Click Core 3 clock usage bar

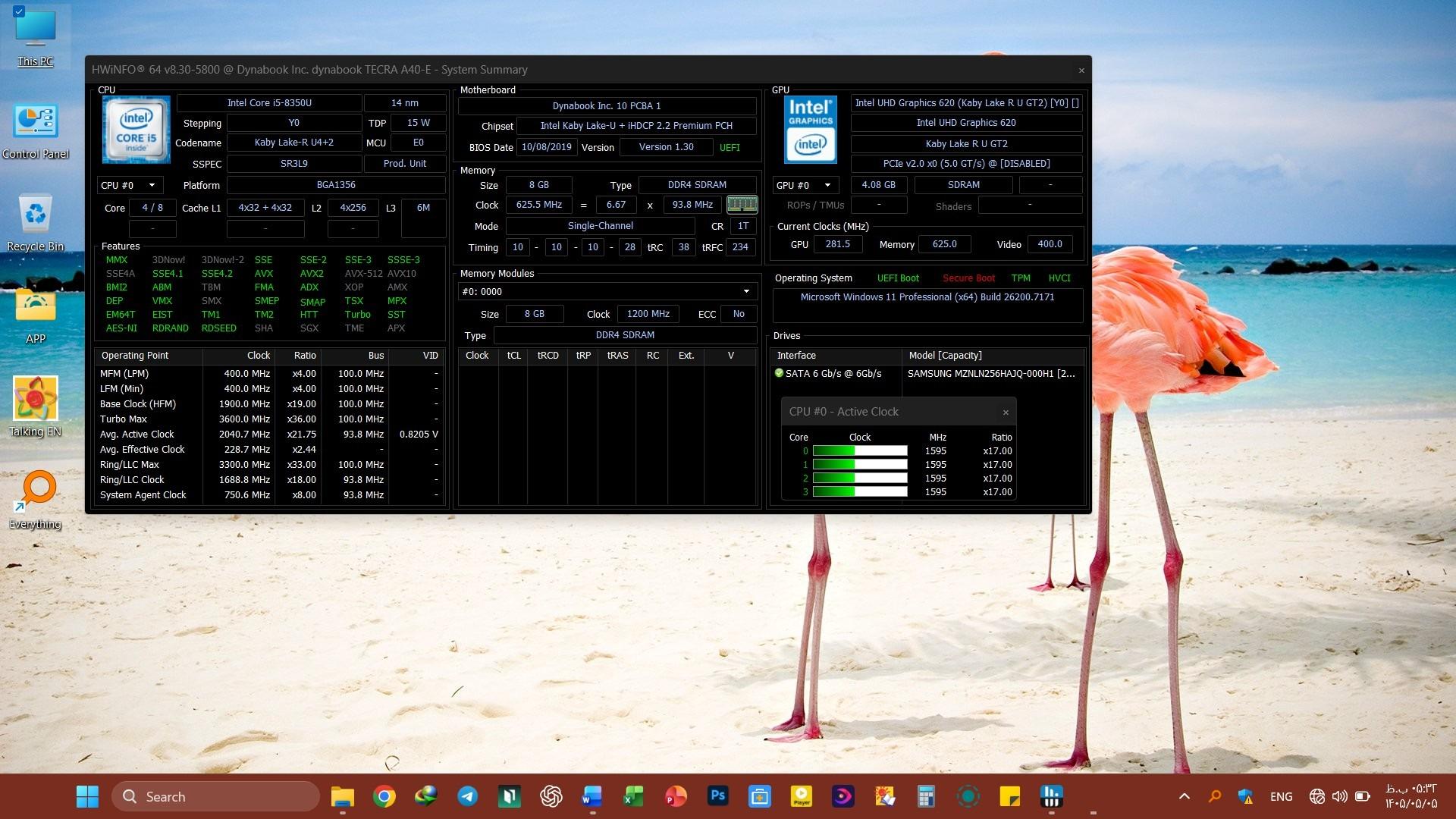[860, 491]
